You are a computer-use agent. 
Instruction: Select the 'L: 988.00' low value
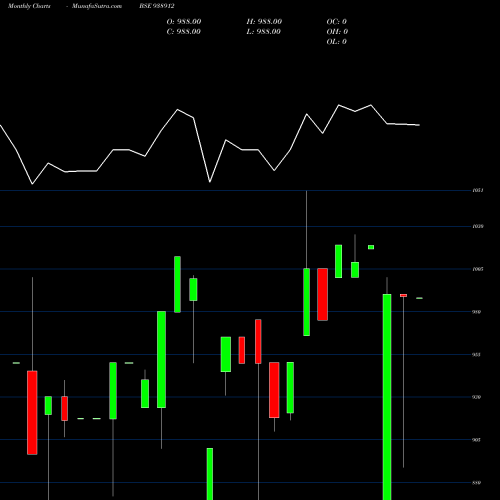[x=263, y=32]
